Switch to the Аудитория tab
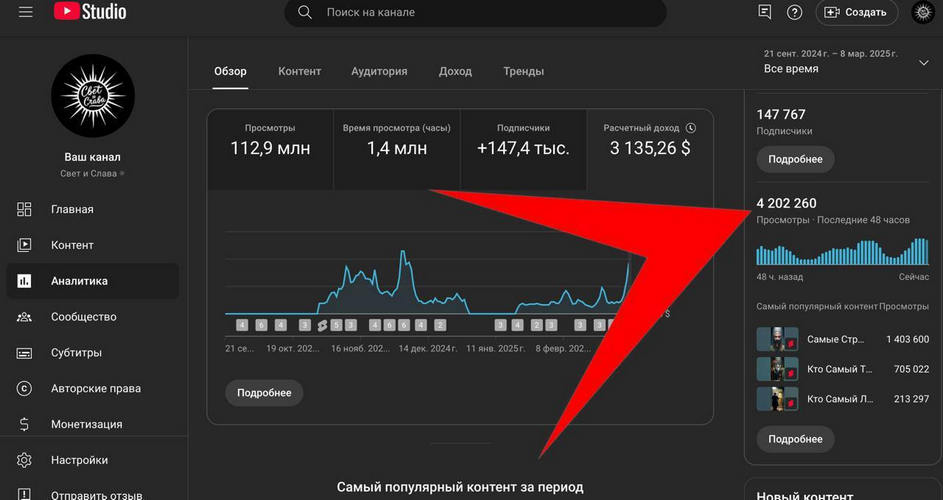This screenshot has width=943, height=500. tap(379, 71)
